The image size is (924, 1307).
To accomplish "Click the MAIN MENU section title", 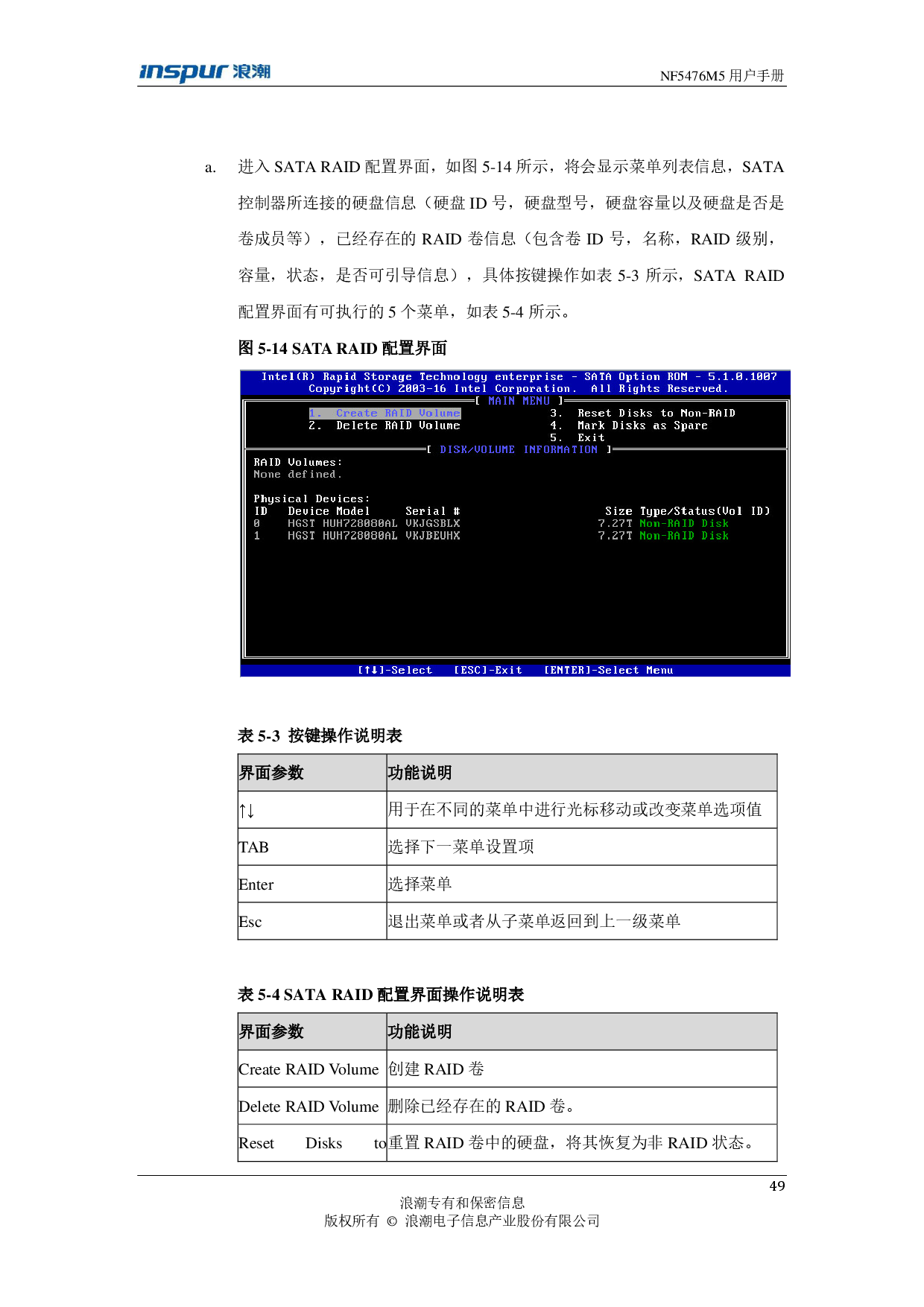I will click(x=519, y=401).
